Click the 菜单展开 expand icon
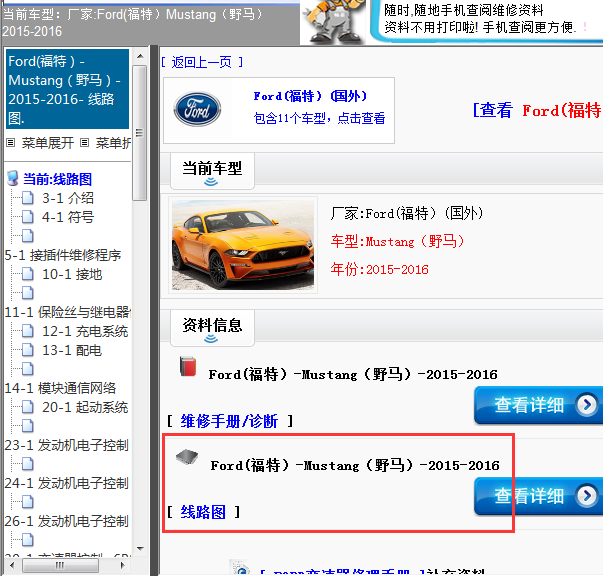603x576 pixels. pos(11,143)
